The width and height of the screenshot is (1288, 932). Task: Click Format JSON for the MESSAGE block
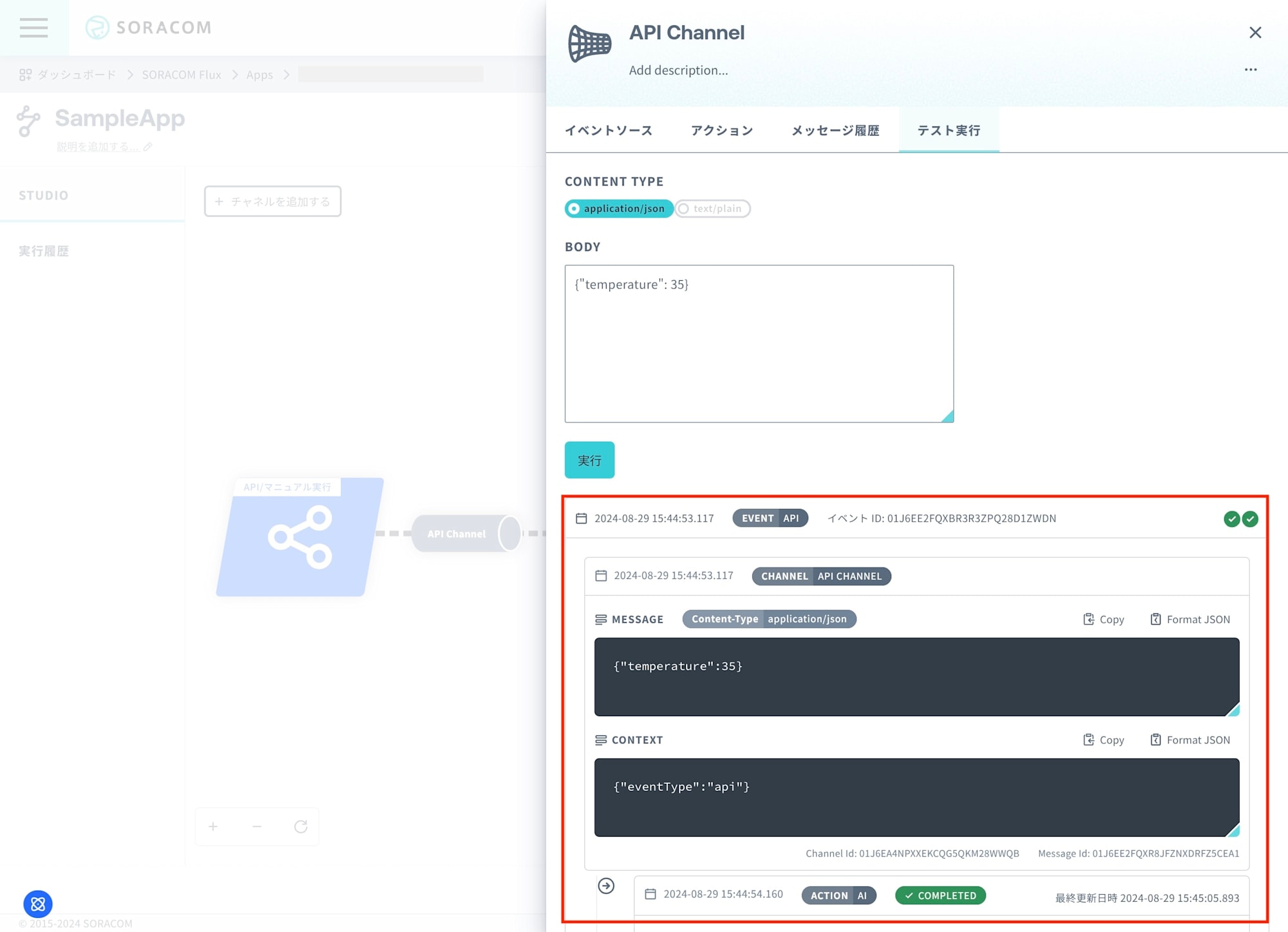point(1190,619)
